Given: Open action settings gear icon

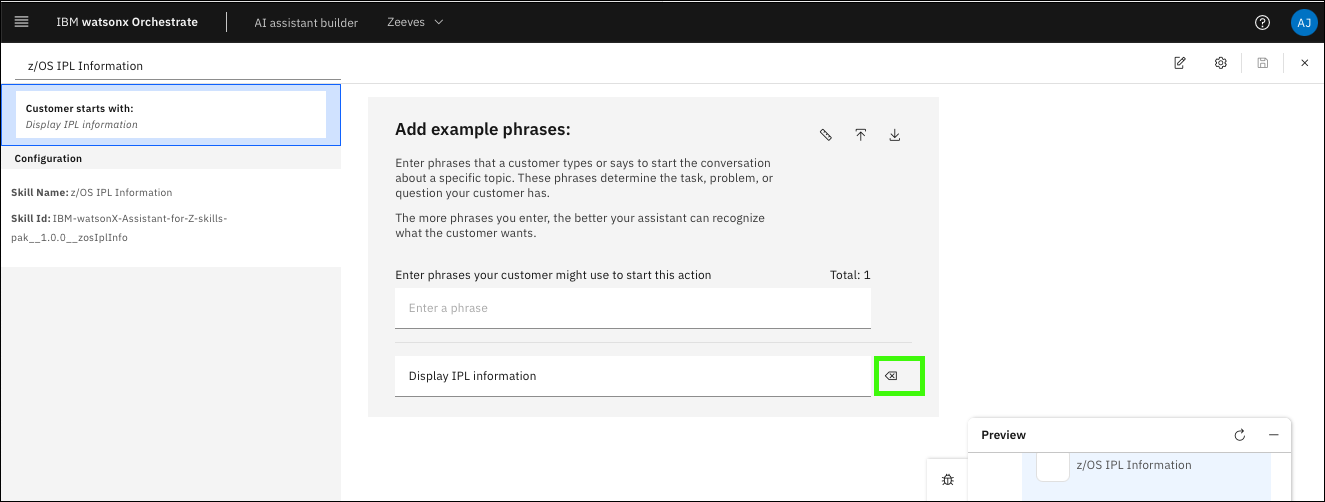Looking at the screenshot, I should pyautogui.click(x=1221, y=63).
